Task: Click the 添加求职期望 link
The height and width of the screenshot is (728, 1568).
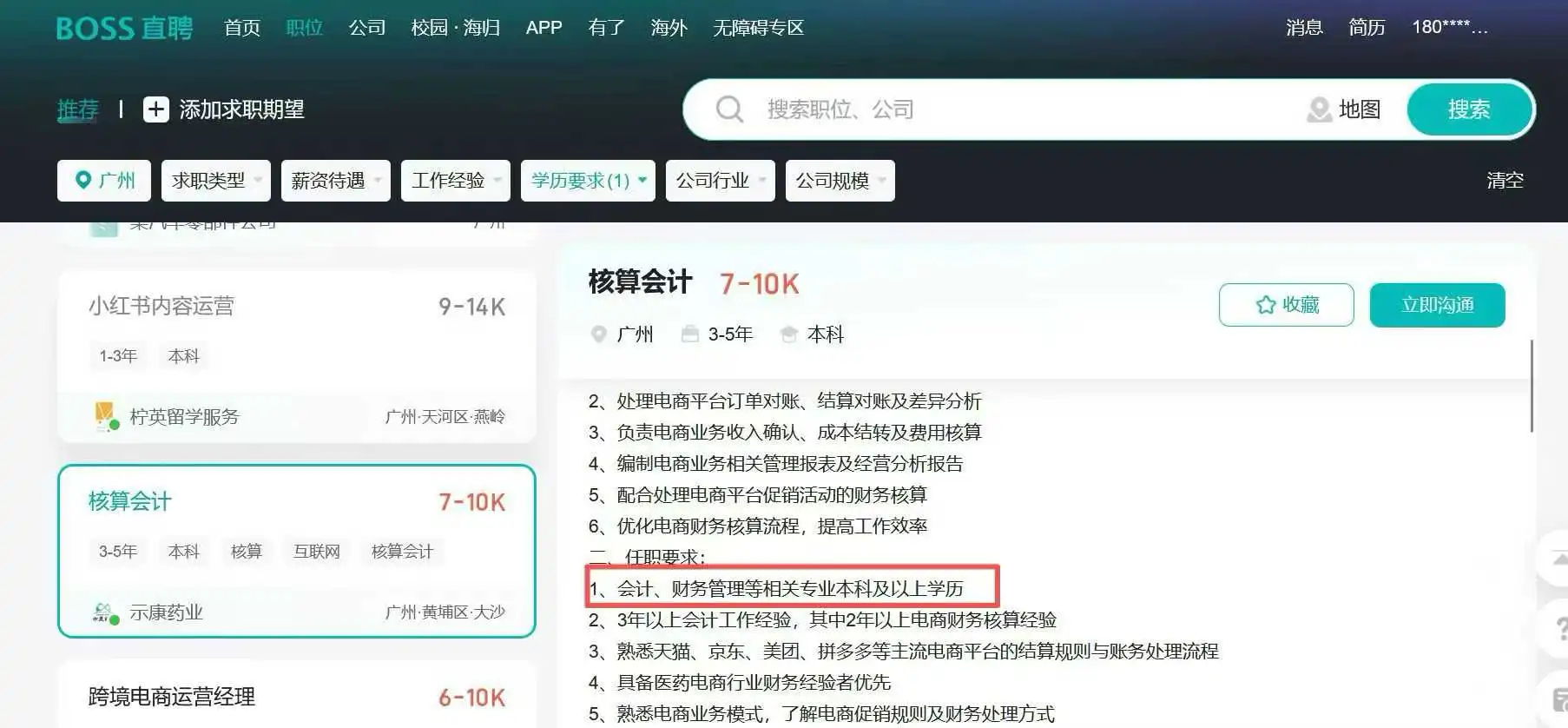Action: click(242, 109)
